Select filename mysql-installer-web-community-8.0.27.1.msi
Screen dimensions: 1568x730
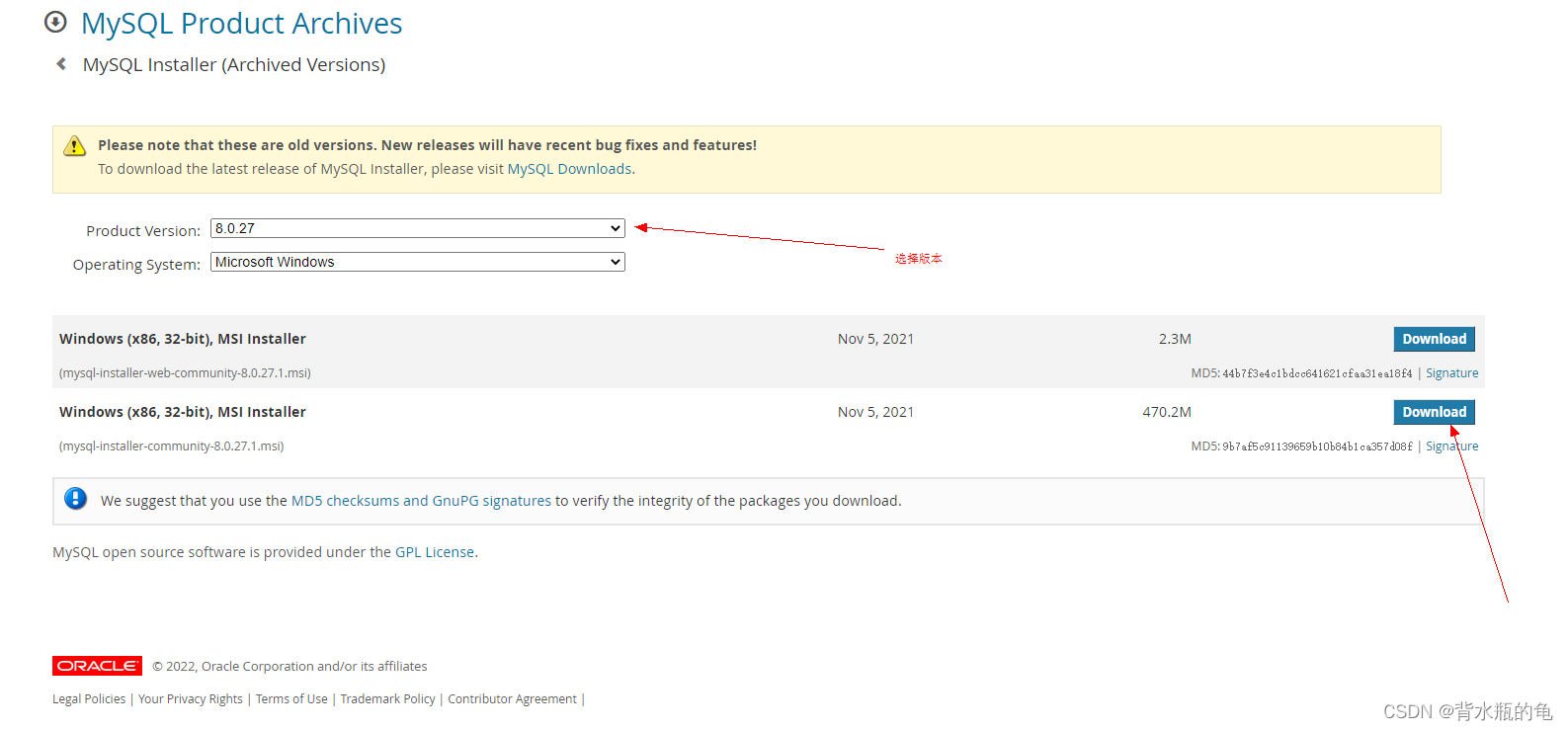point(185,373)
